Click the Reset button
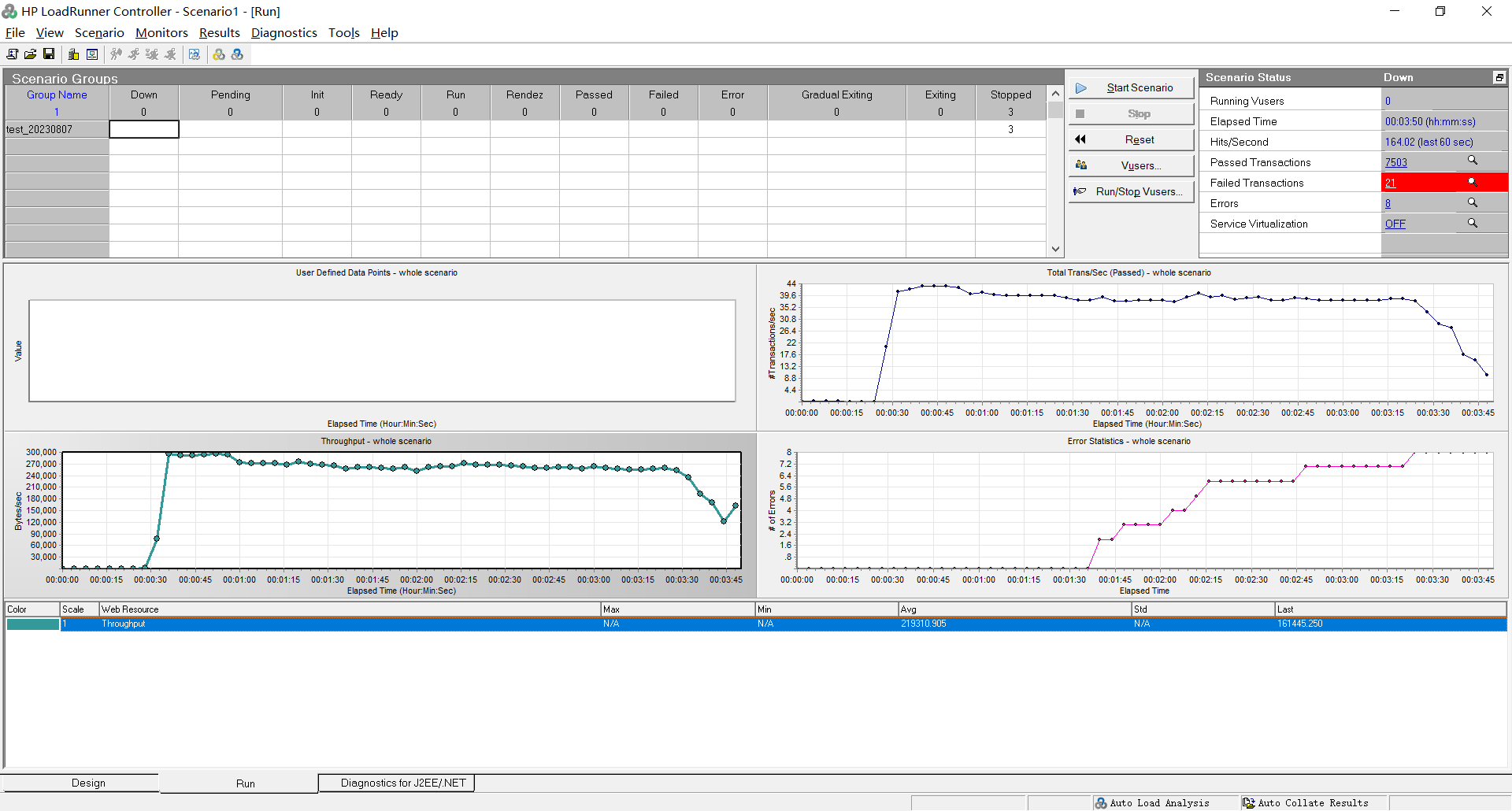This screenshot has width=1512, height=811. (x=1131, y=139)
